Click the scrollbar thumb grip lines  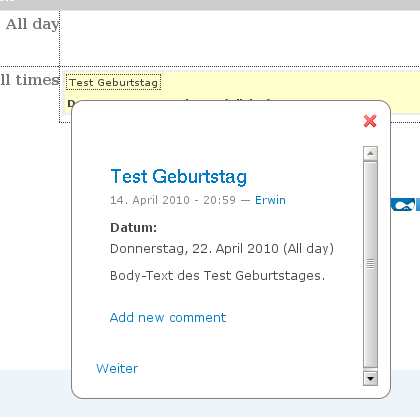click(x=370, y=264)
